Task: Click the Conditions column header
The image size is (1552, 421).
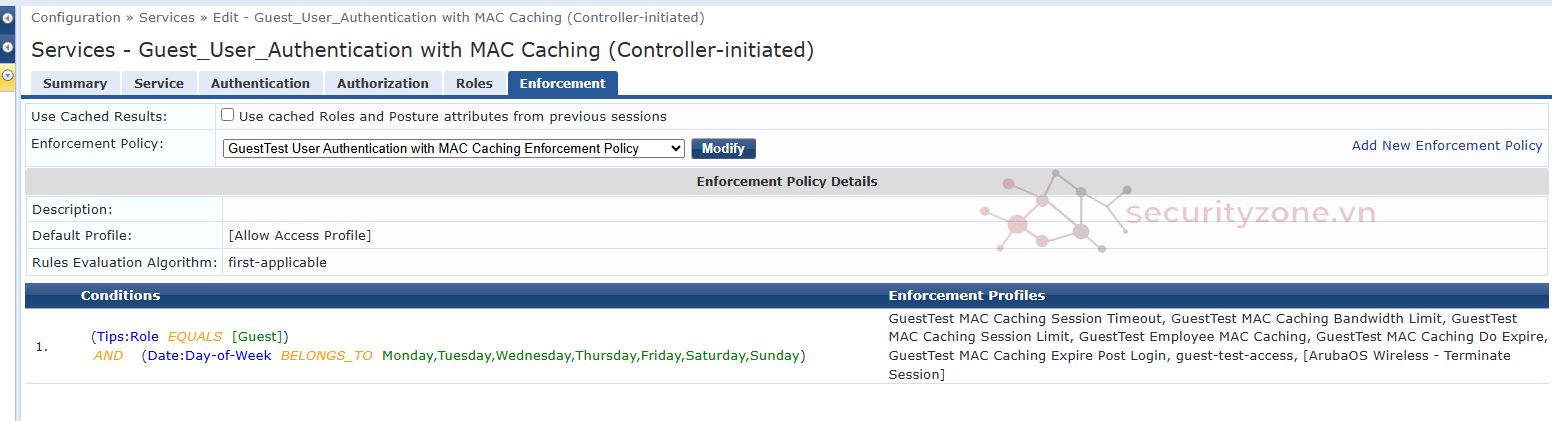Action: [120, 296]
